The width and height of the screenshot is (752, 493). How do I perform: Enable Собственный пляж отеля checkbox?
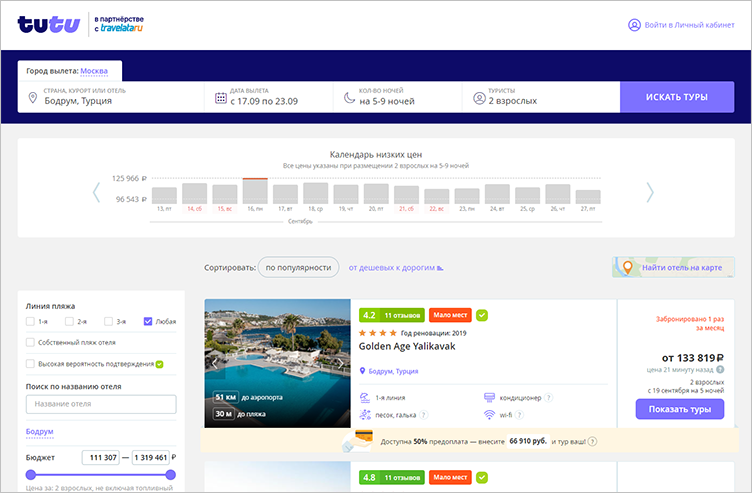click(30, 342)
